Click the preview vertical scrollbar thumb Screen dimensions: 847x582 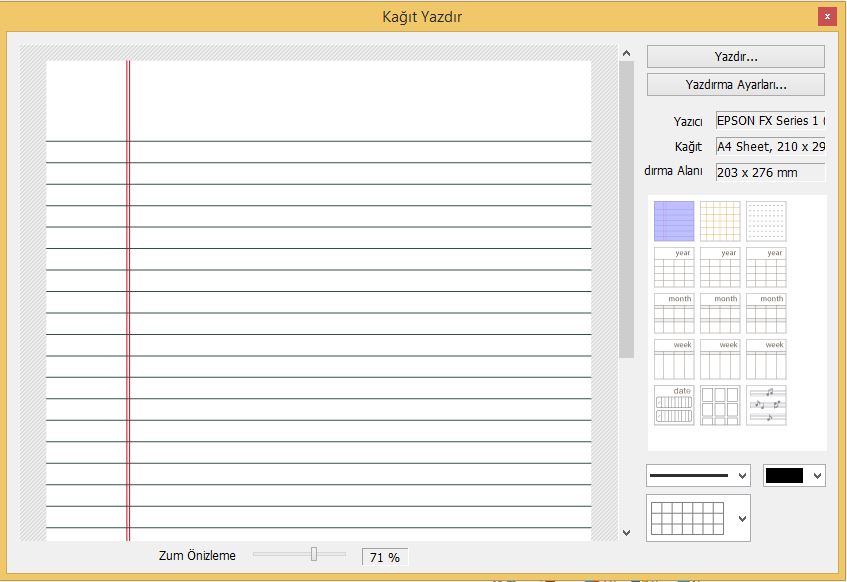627,209
